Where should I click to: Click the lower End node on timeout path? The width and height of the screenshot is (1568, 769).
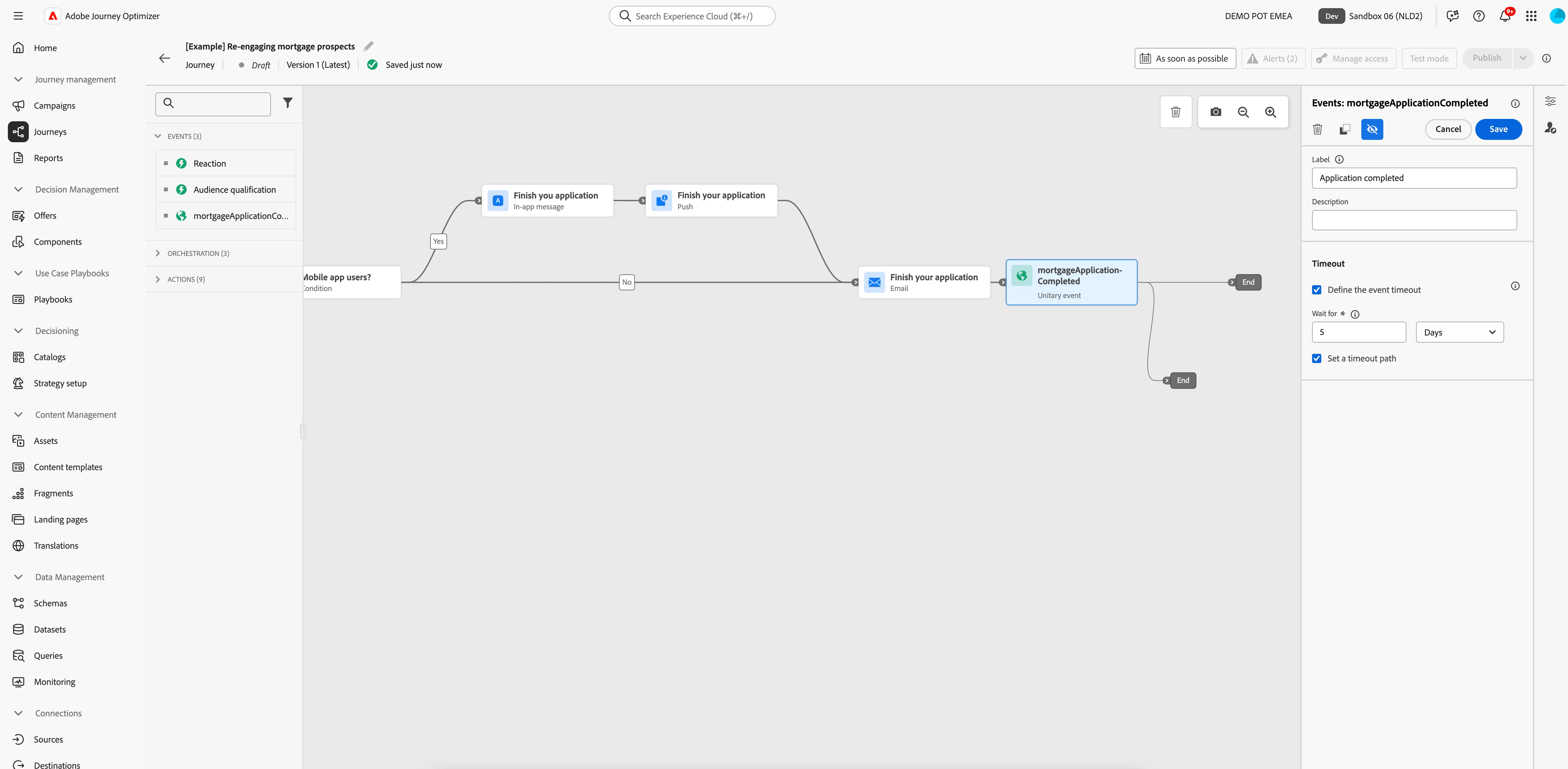tap(1183, 381)
